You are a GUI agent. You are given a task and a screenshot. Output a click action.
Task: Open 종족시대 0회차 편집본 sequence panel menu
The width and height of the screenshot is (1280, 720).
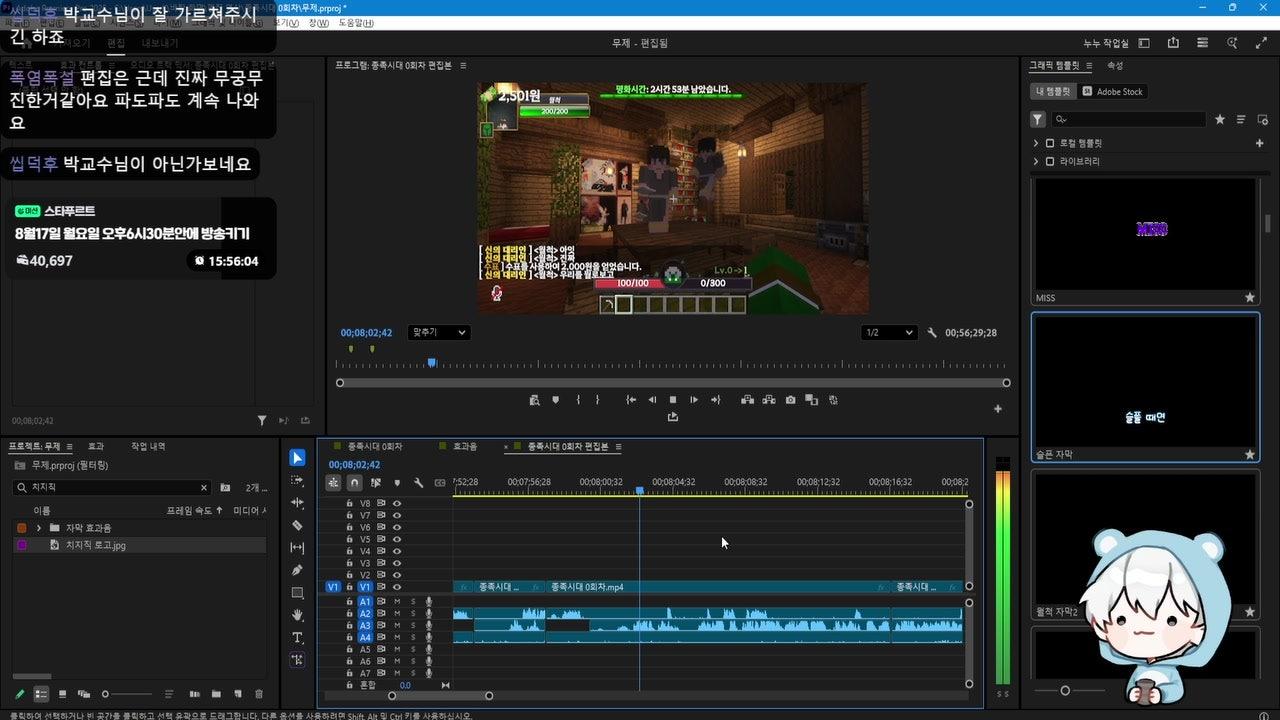619,447
